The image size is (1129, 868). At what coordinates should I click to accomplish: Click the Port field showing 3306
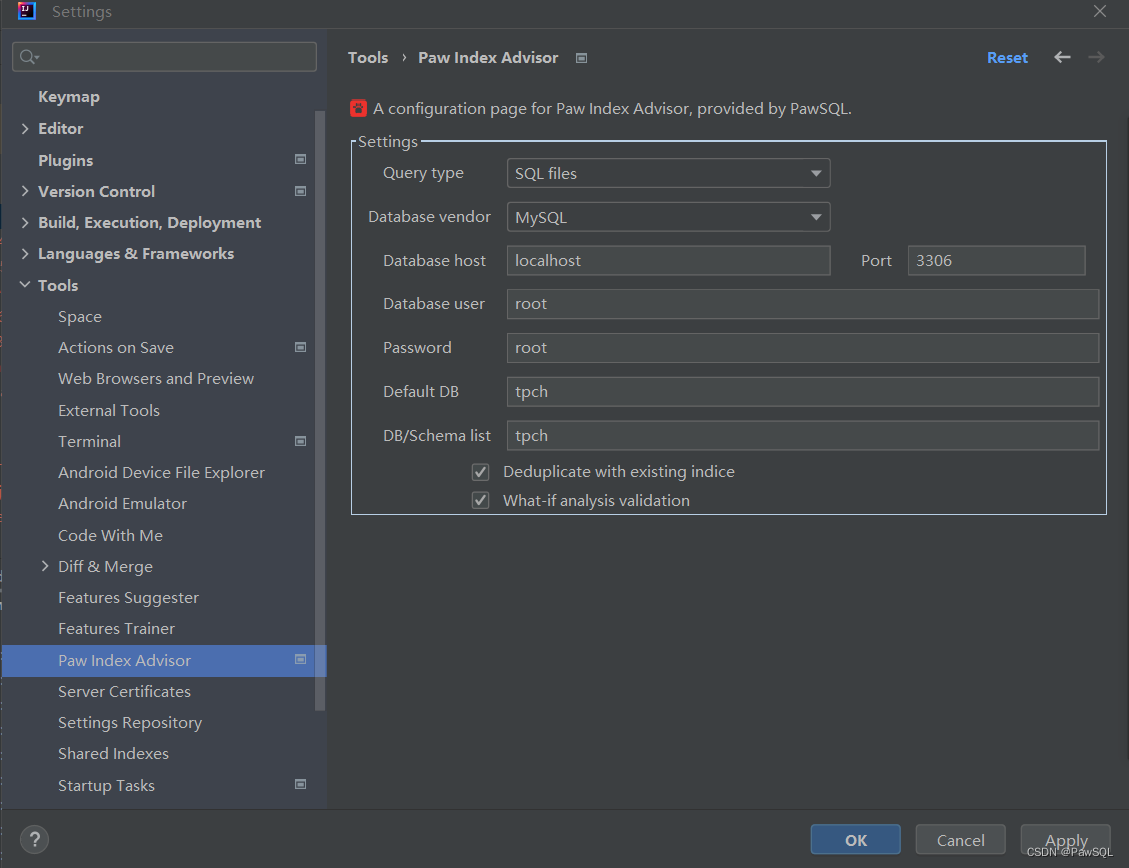[x=997, y=261]
